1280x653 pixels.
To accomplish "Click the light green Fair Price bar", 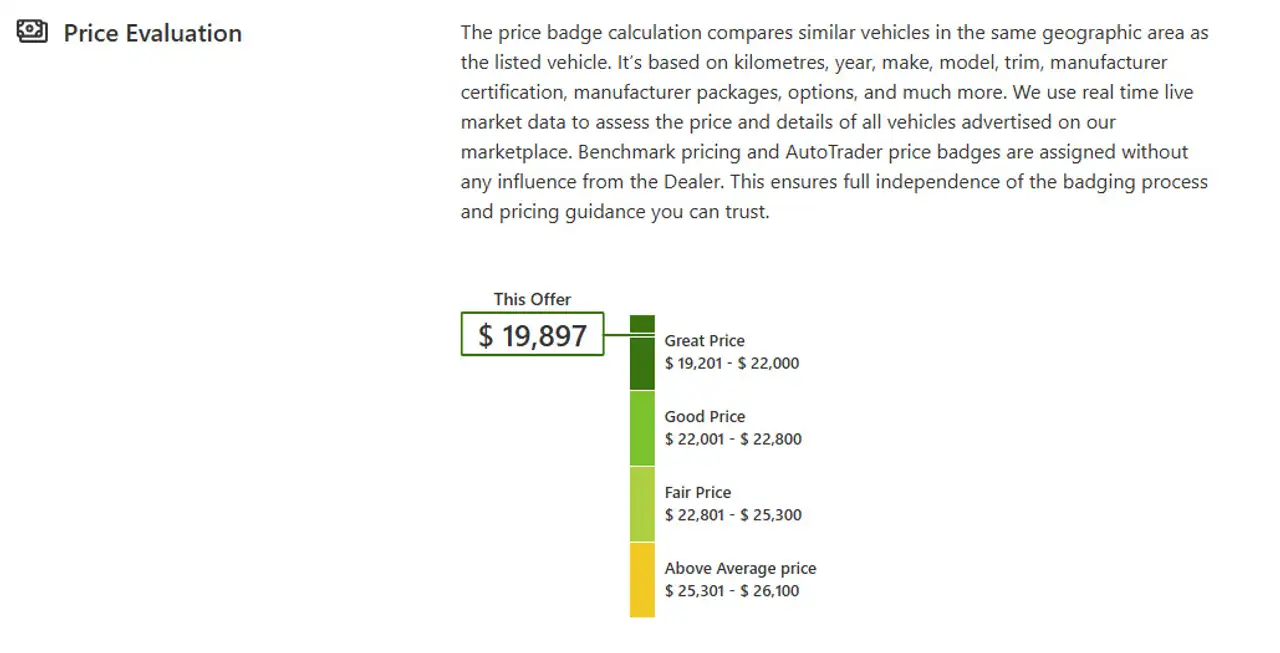I will [642, 504].
